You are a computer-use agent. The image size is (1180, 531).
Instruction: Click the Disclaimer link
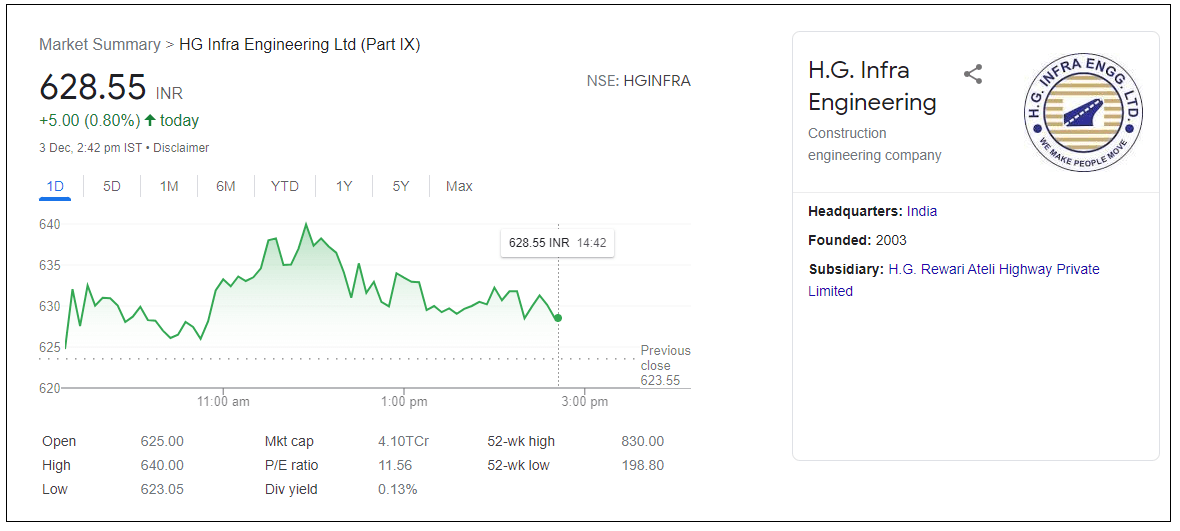(181, 148)
